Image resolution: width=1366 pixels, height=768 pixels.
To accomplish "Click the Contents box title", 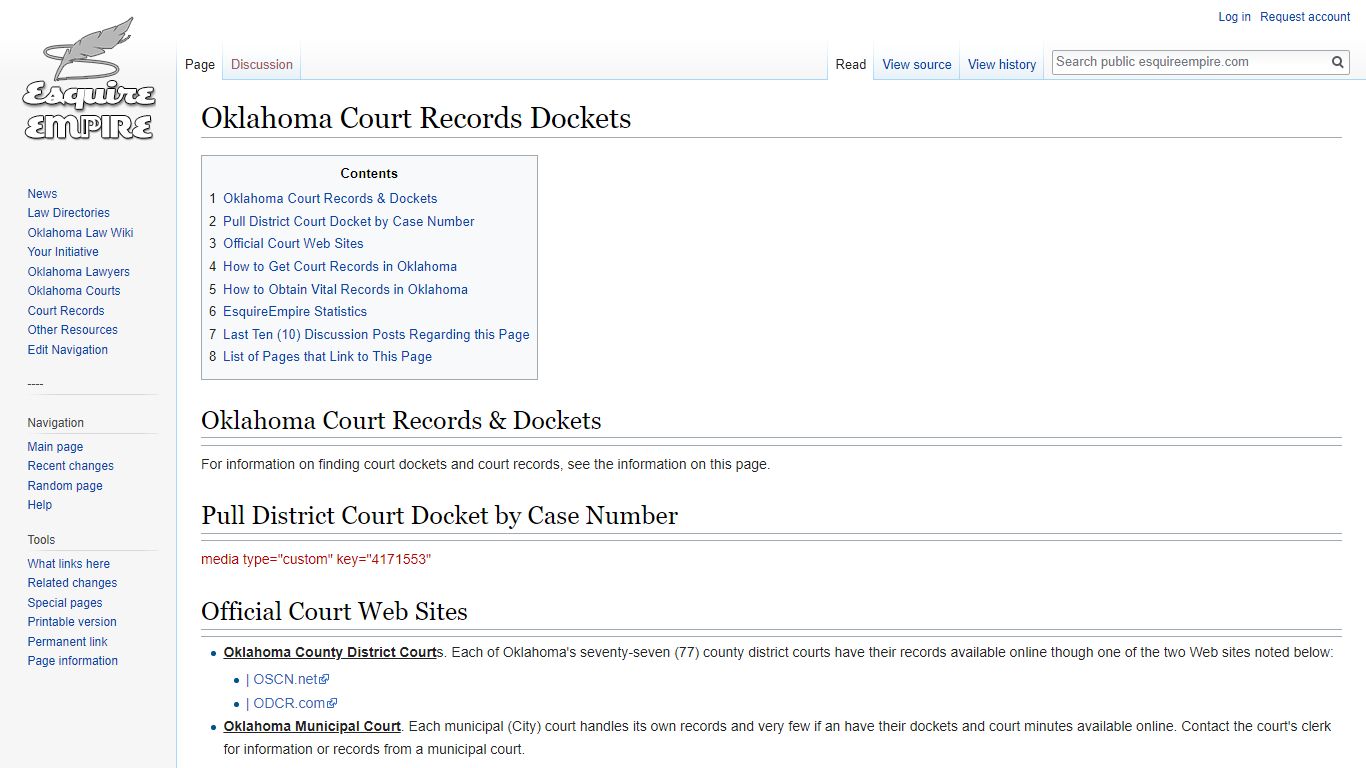I will 369,173.
